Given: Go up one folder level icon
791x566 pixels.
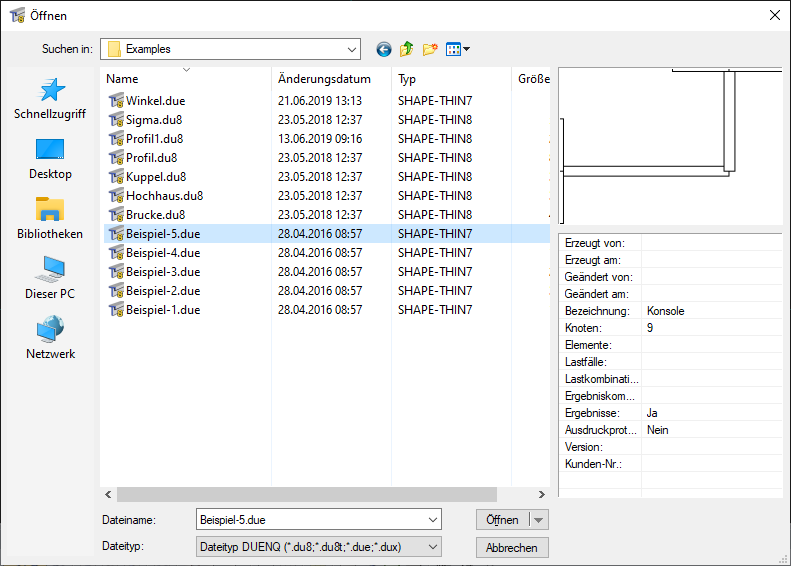Looking at the screenshot, I should pos(407,49).
